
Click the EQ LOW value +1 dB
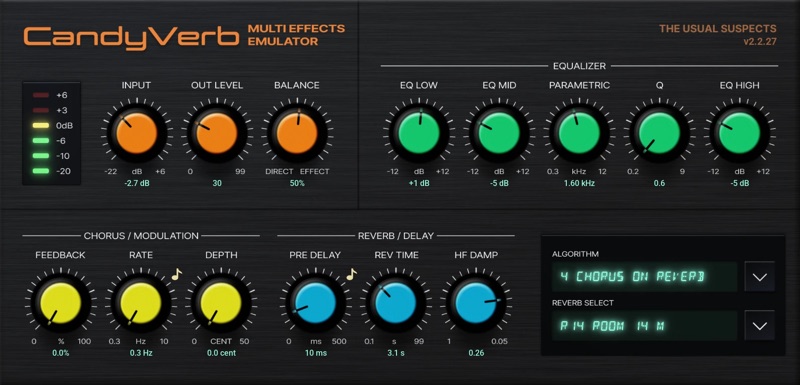(419, 183)
